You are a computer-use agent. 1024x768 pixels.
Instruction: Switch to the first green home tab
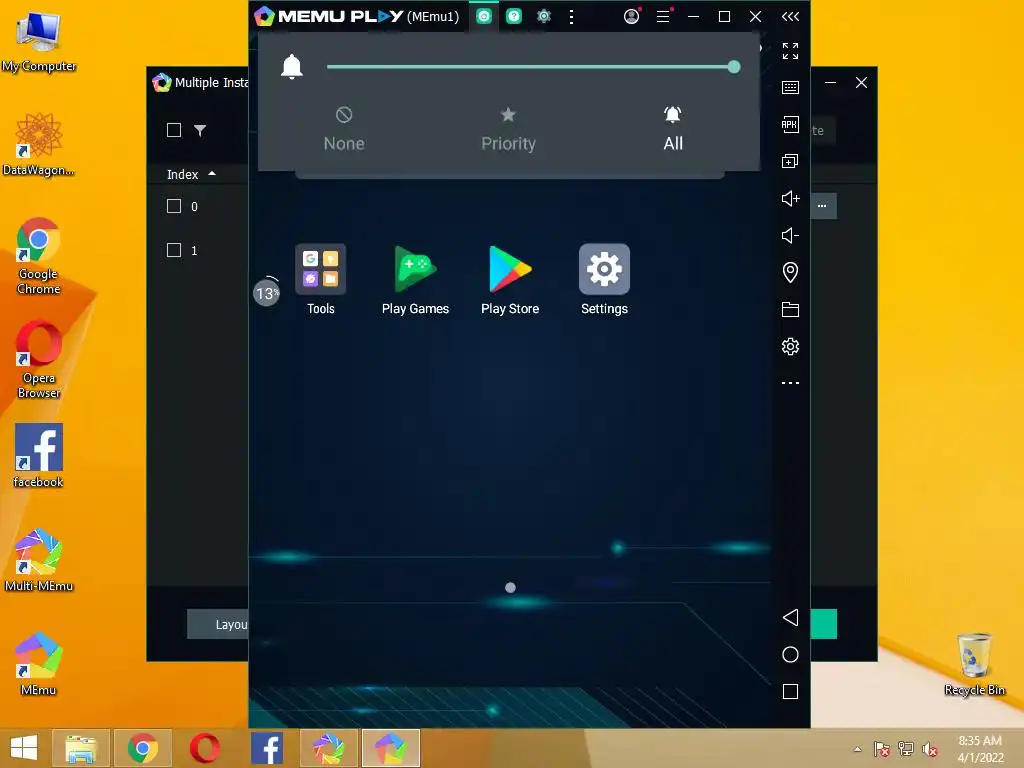coord(484,16)
